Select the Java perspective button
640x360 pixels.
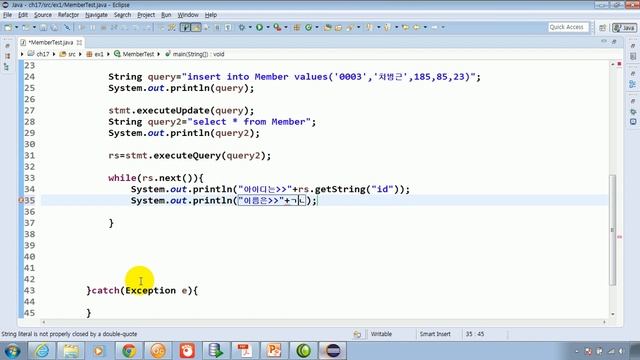pos(624,27)
